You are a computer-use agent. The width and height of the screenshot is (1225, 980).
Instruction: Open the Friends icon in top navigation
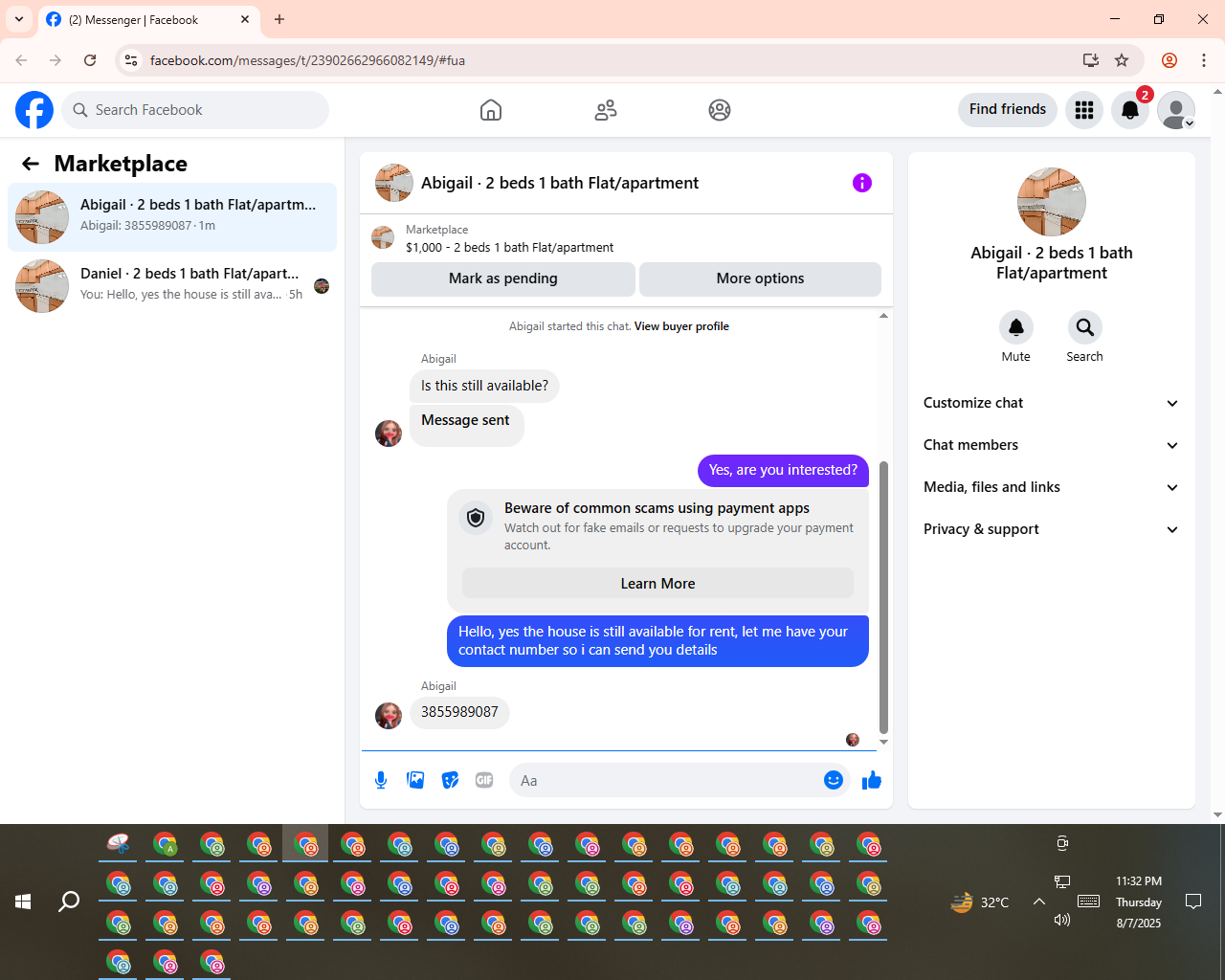(x=606, y=110)
